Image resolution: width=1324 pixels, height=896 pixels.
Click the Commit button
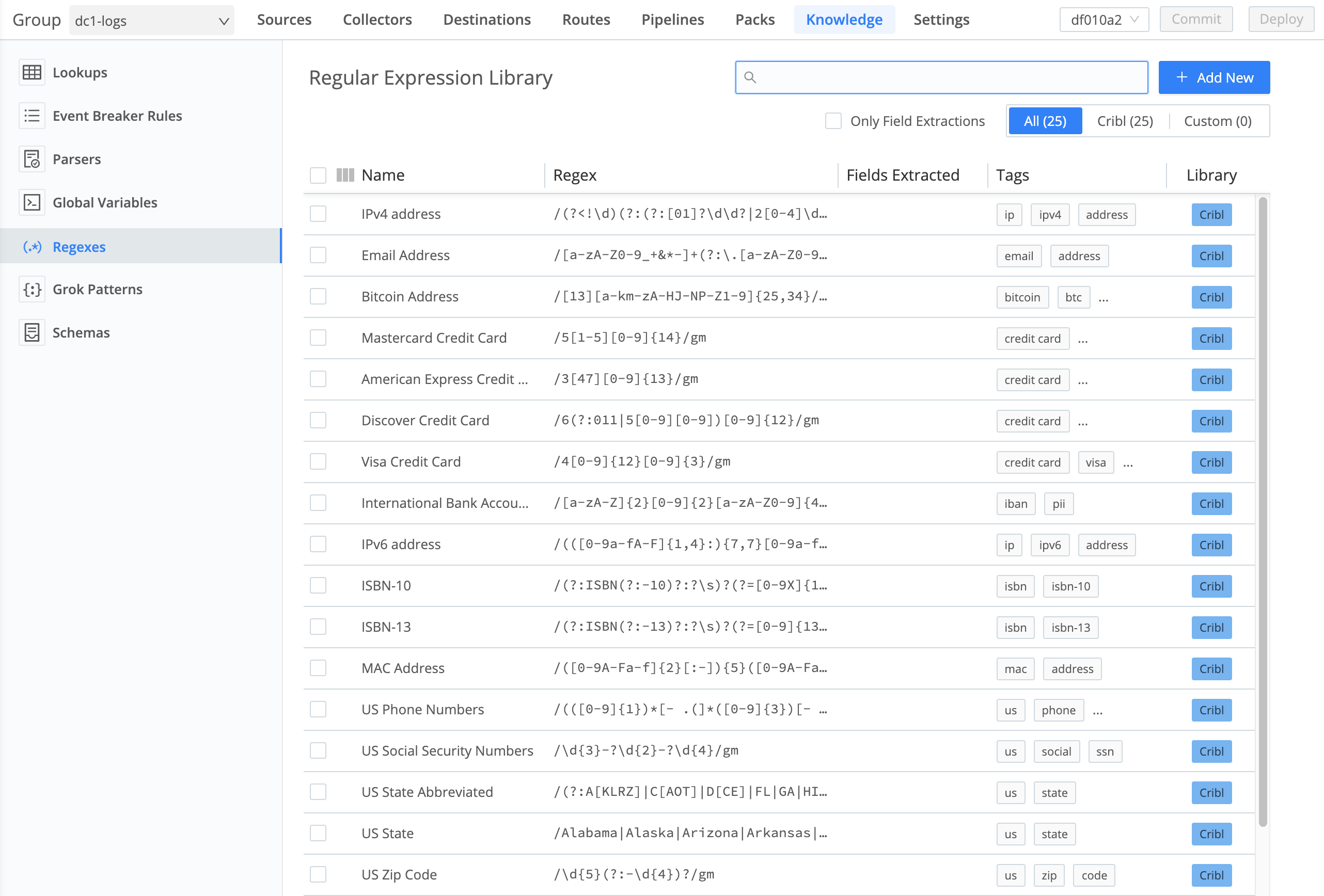point(1196,19)
